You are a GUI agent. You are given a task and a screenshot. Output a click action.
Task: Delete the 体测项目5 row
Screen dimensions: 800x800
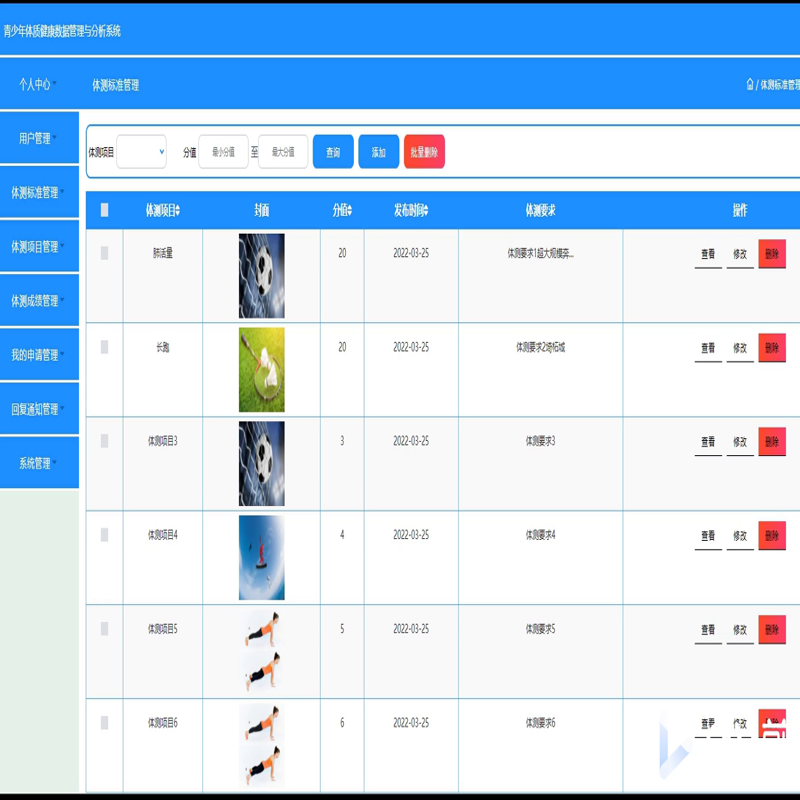(772, 629)
